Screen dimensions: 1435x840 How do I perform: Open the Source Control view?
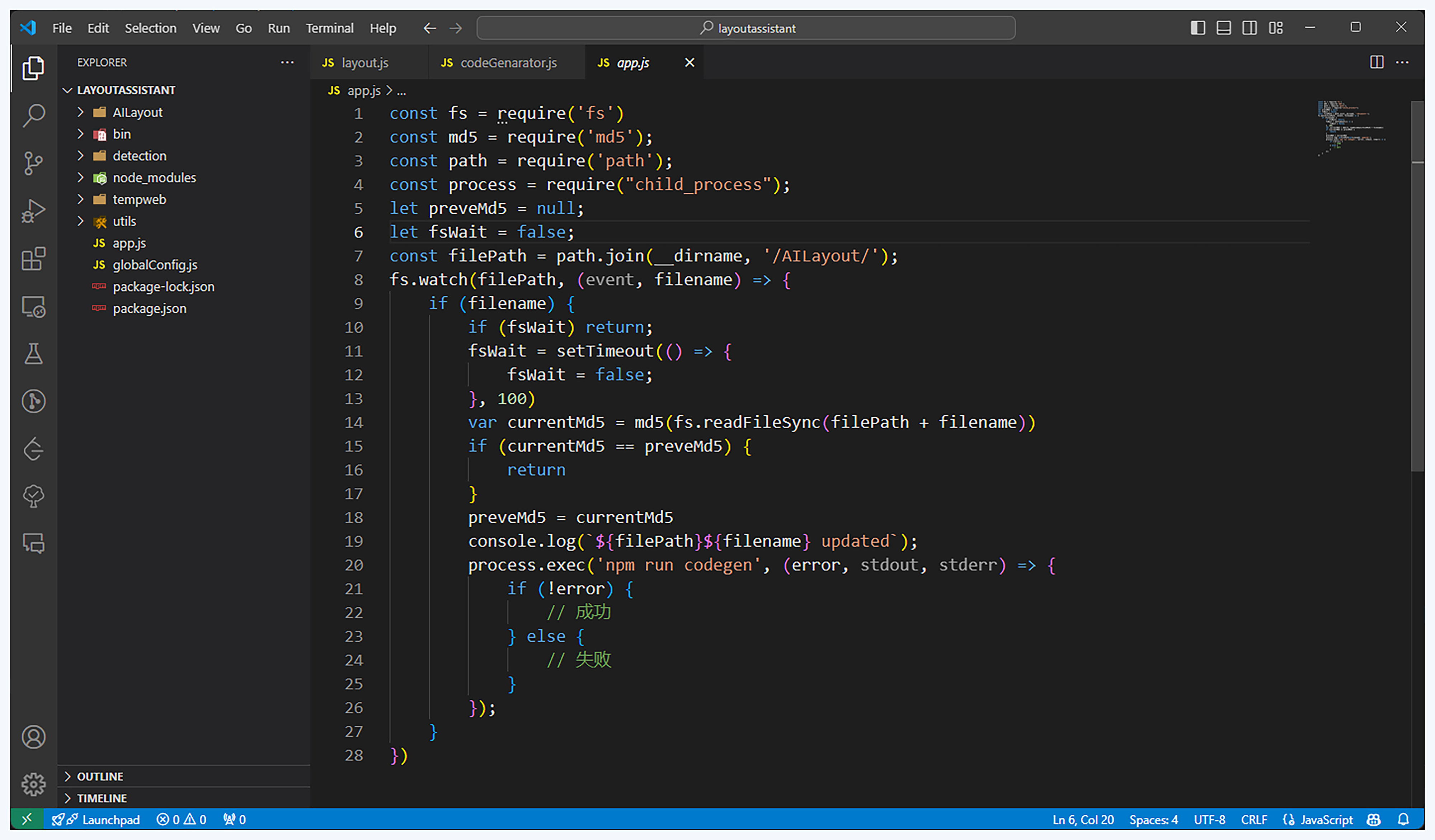point(33,164)
